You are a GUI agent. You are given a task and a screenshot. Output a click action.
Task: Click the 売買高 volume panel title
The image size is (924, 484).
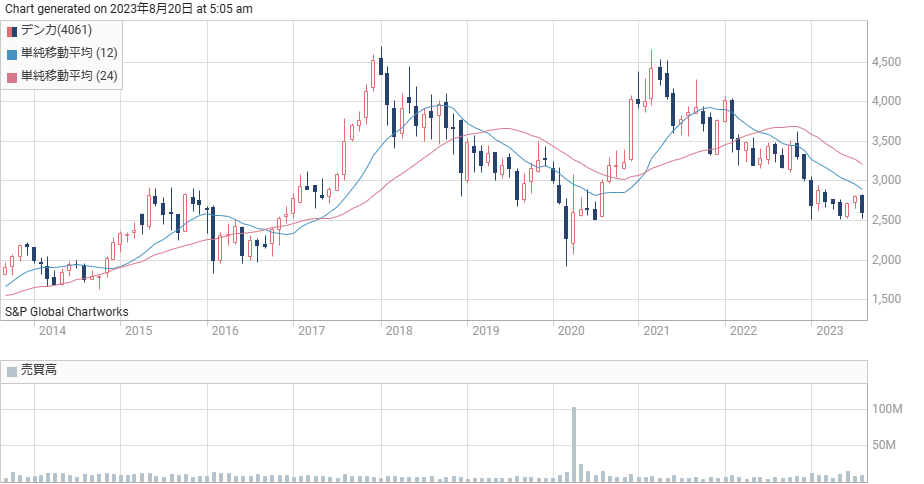click(x=39, y=370)
